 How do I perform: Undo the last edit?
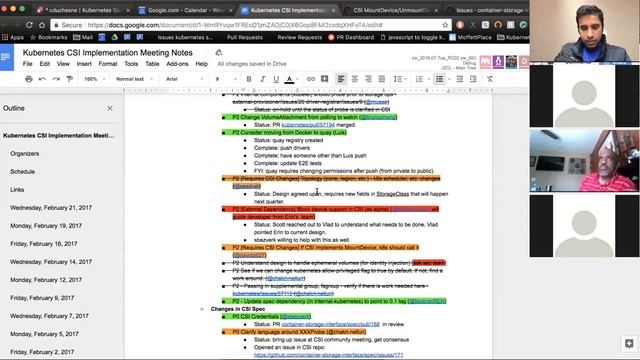(x=42, y=79)
